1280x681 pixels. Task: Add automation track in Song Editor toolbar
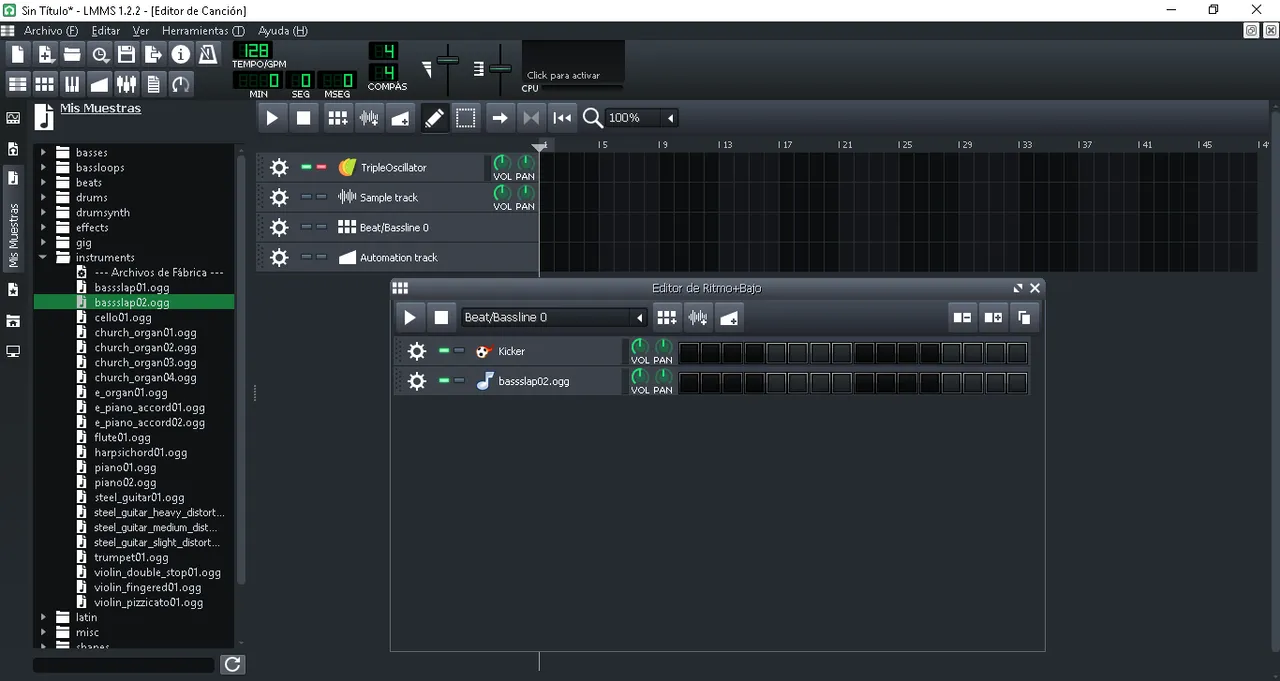400,118
